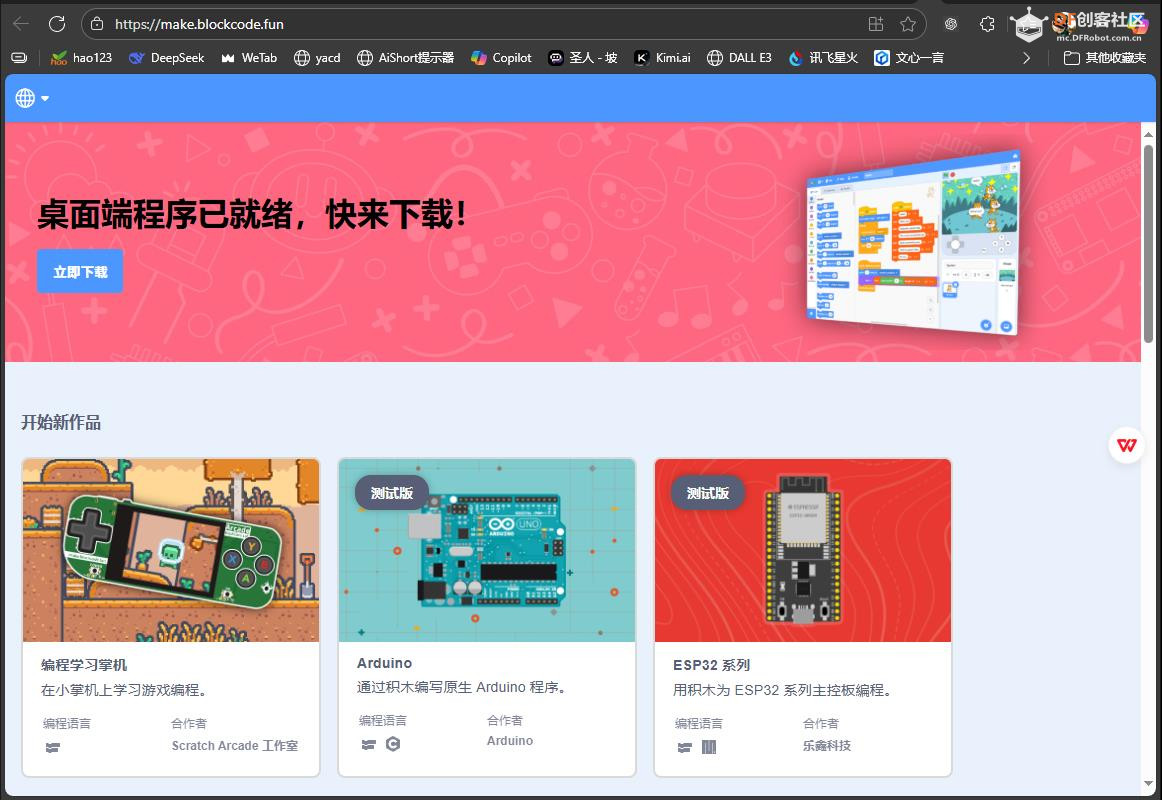This screenshot has height=800, width=1162.
Task: Open the hao123 bookmark
Action: [x=82, y=58]
